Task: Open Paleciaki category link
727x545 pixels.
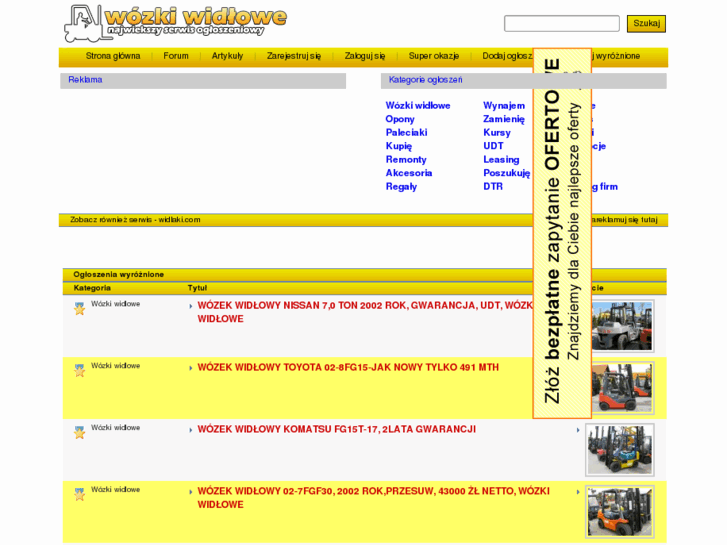Action: 406,133
